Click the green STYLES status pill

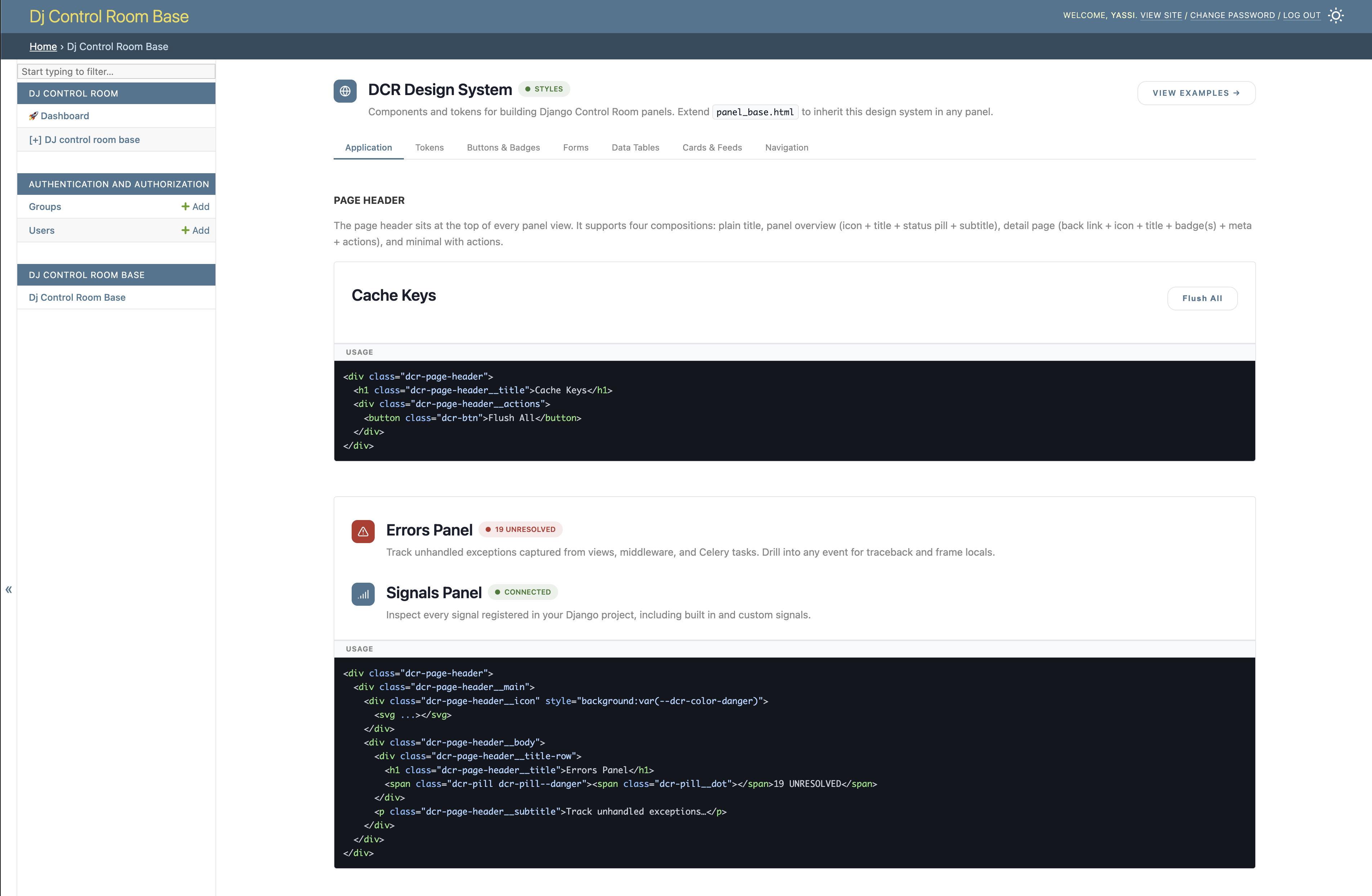[x=544, y=89]
